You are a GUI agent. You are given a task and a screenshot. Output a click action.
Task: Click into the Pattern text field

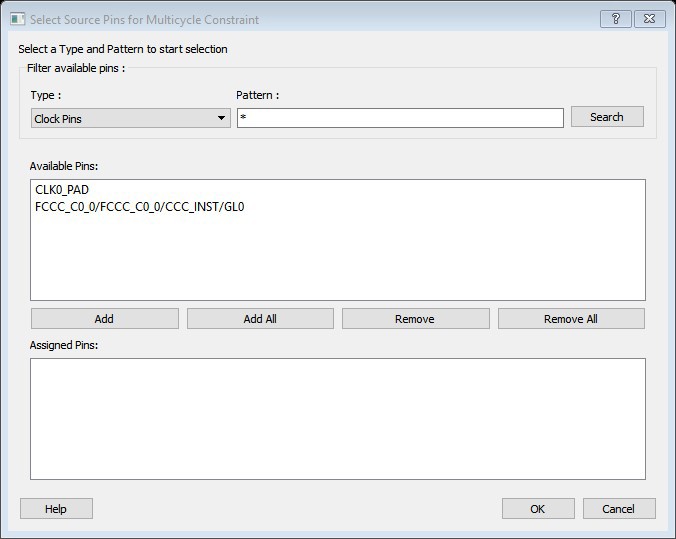click(400, 118)
